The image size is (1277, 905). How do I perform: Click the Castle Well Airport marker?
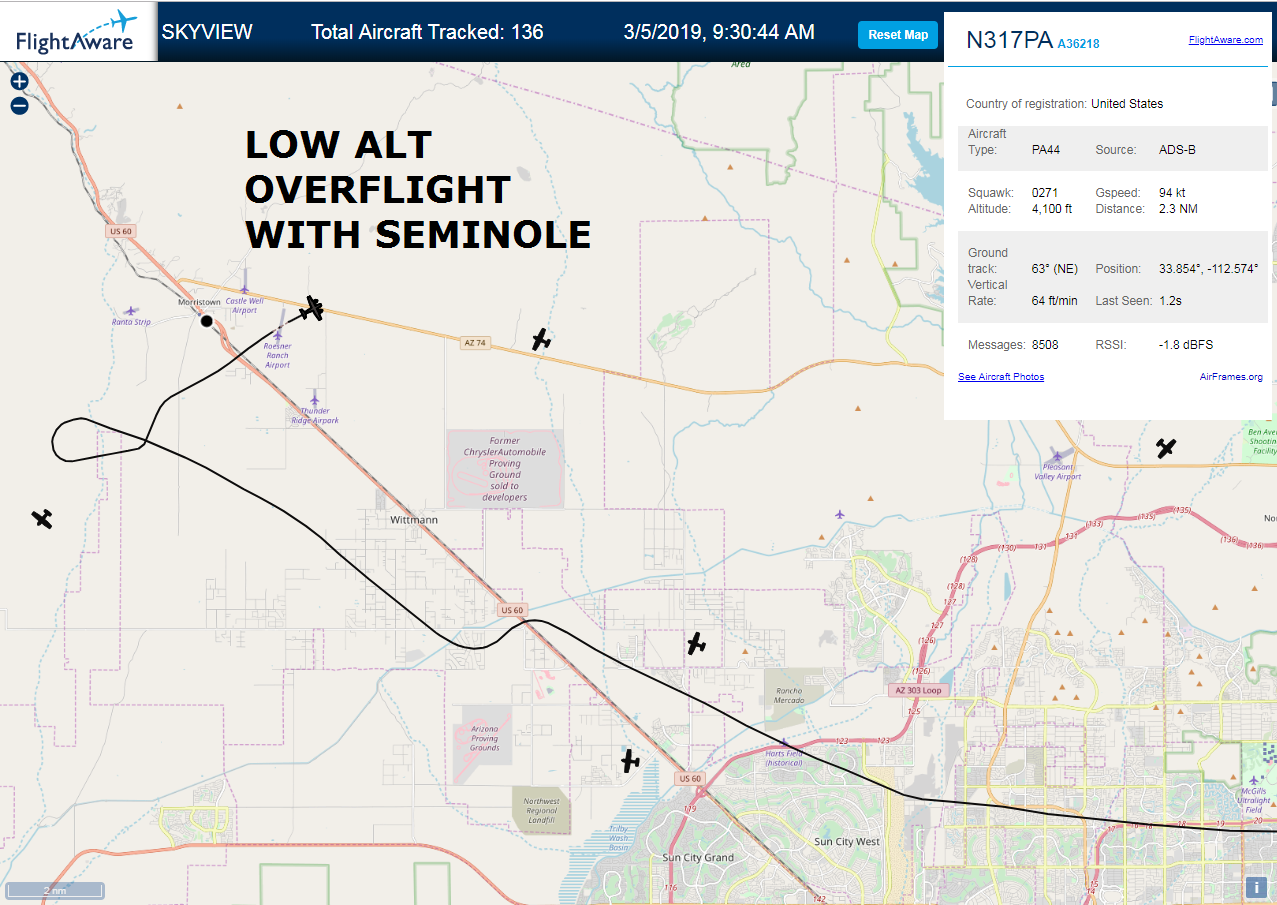point(244,289)
